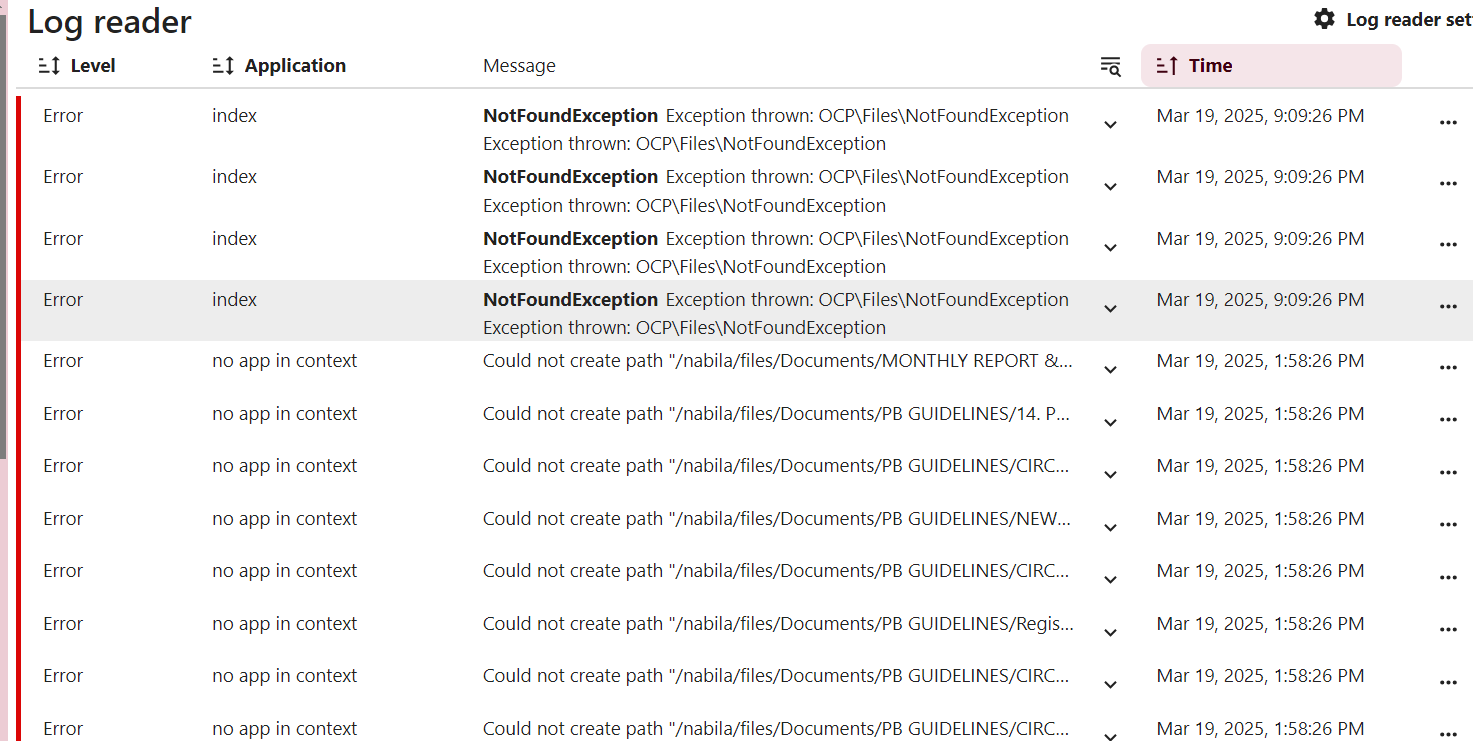Expand the first NotFoundException log entry

pyautogui.click(x=1110, y=125)
